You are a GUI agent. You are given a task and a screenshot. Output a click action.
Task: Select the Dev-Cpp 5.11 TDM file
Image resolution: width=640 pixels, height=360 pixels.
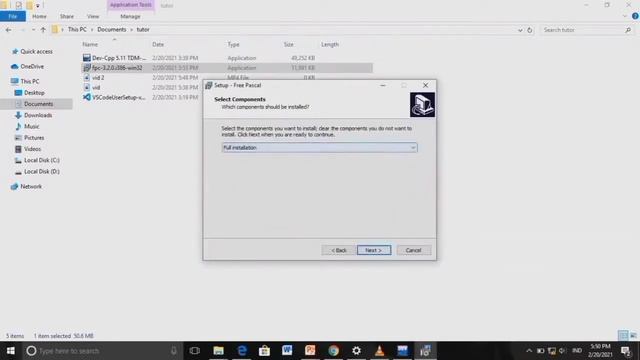pyautogui.click(x=118, y=58)
